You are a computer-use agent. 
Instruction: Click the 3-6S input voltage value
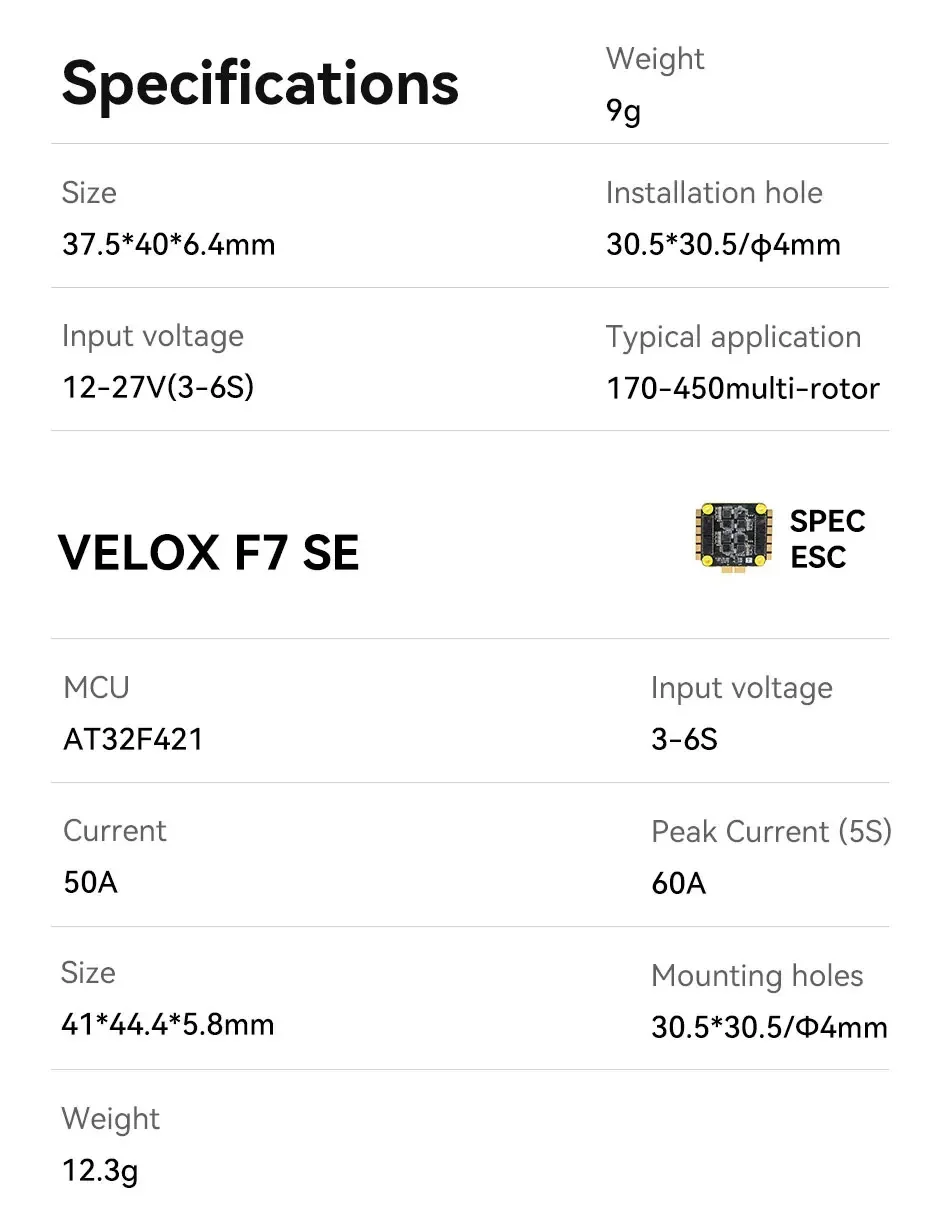click(684, 740)
